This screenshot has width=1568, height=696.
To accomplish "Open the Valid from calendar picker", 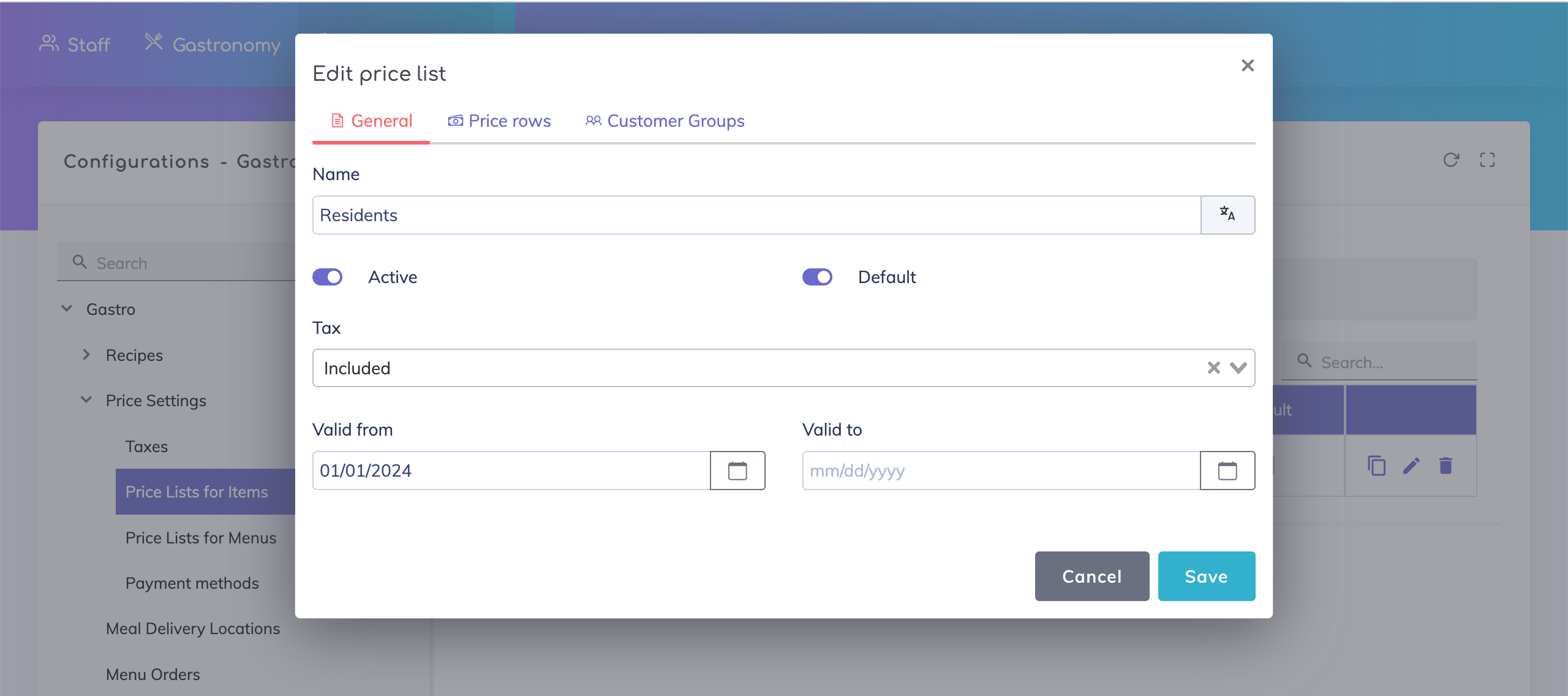I will 737,471.
